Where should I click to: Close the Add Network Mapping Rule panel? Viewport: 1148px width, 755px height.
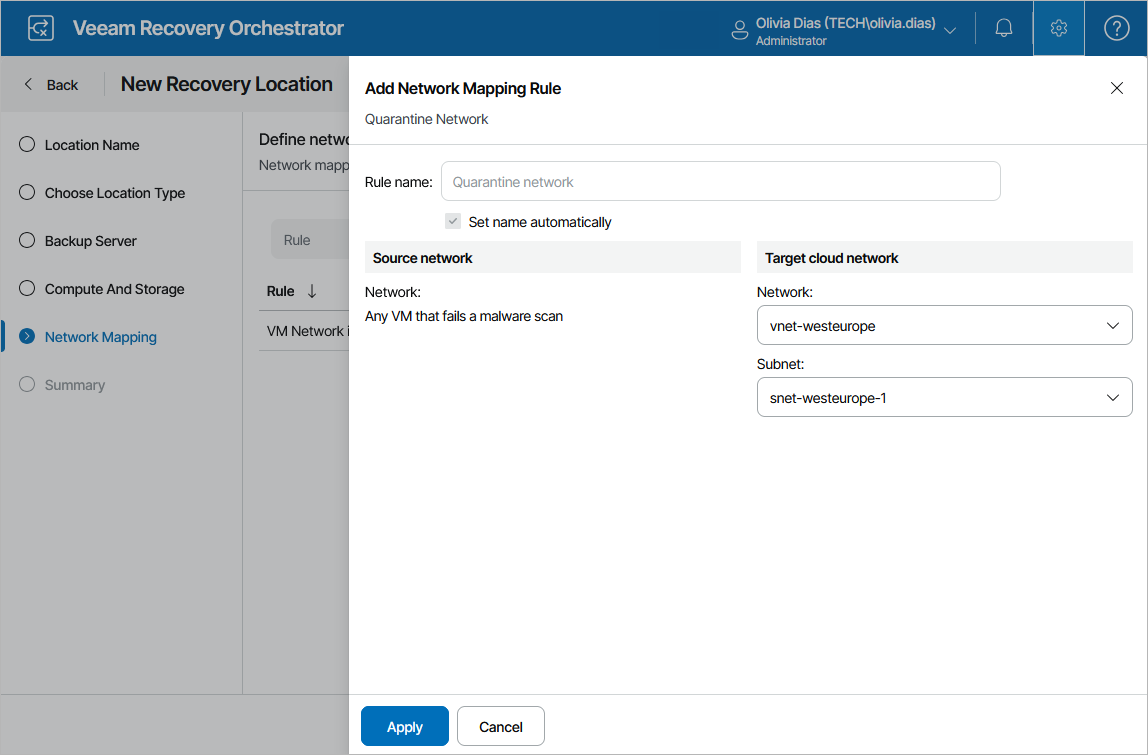coord(1117,88)
